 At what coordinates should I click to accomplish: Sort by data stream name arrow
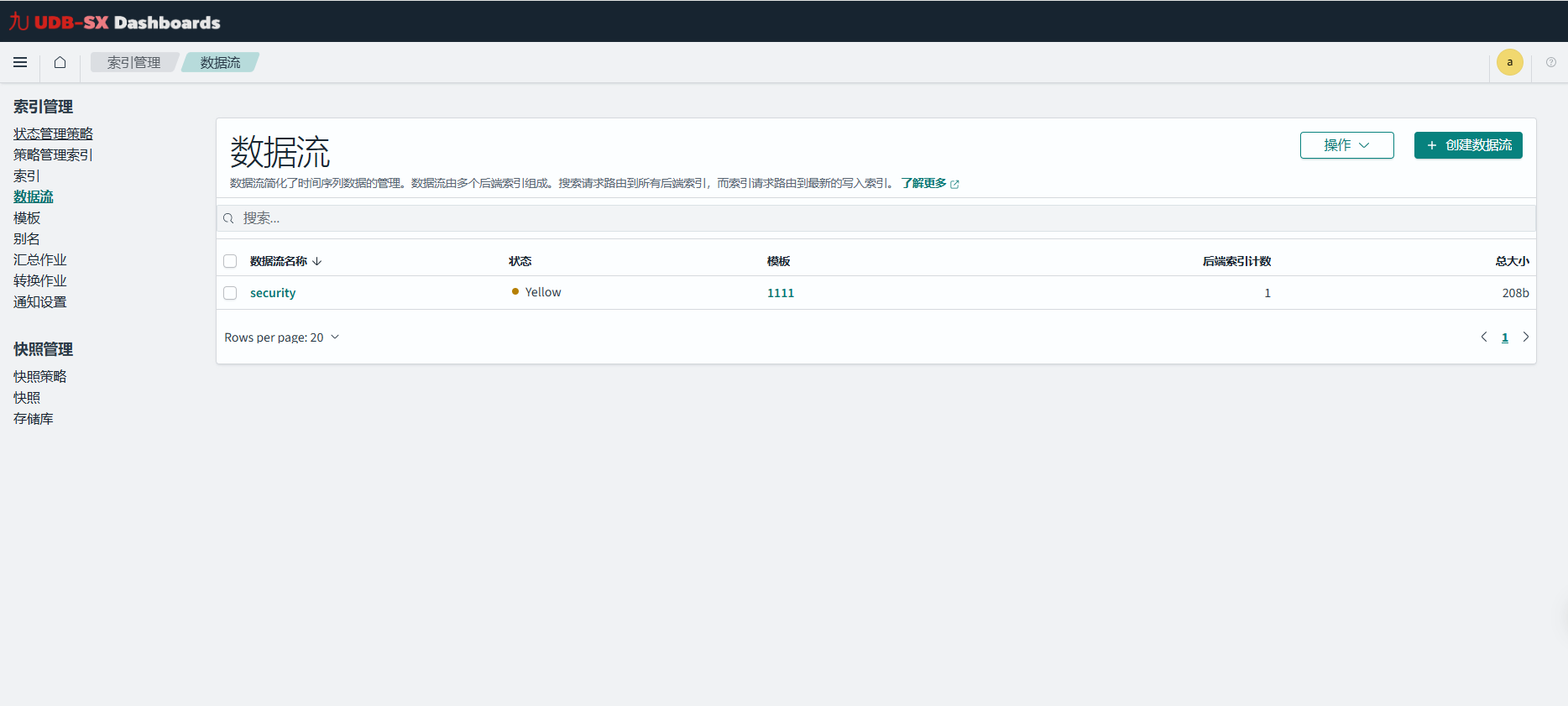coord(317,261)
